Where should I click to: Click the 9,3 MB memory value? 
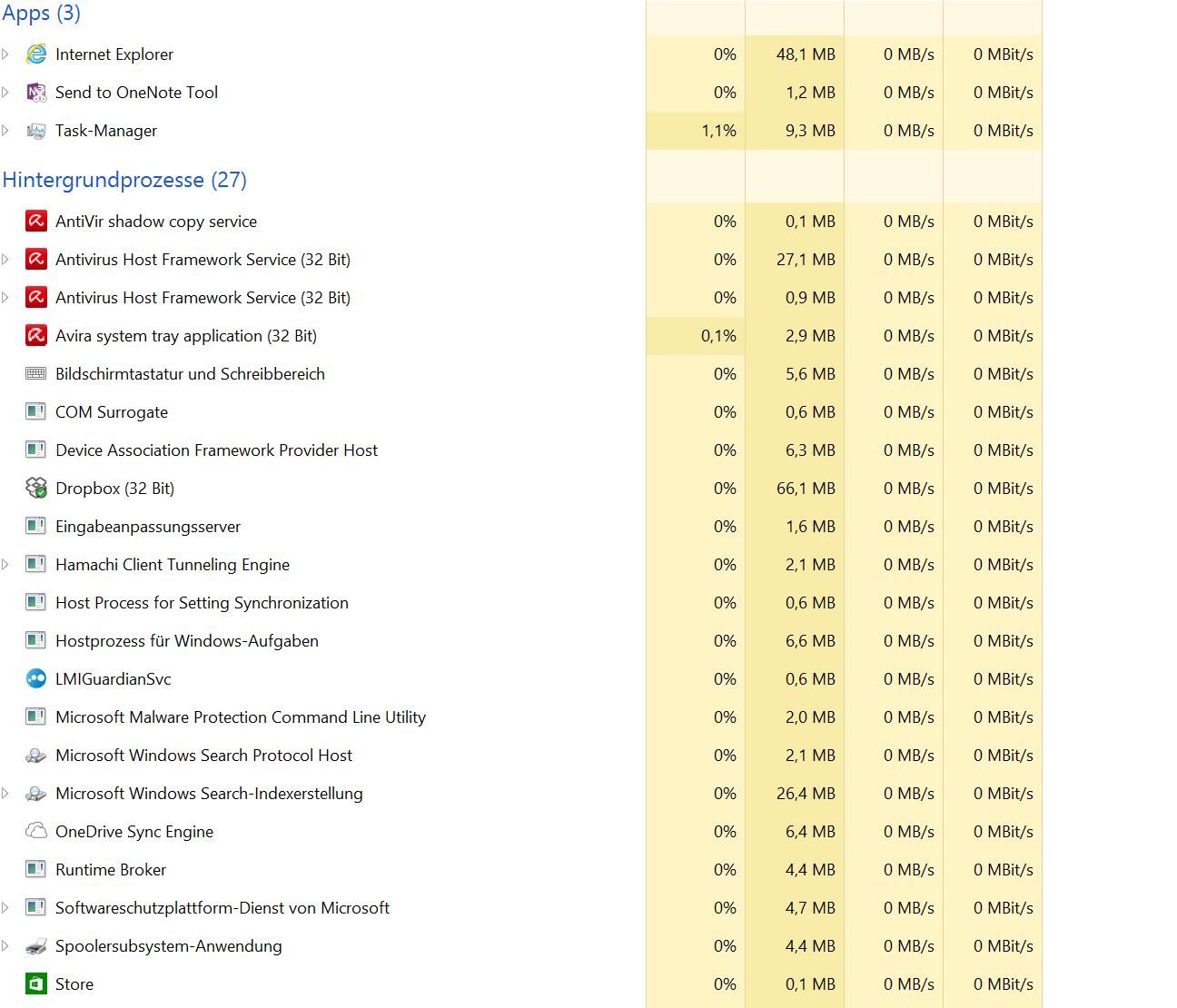tap(810, 131)
